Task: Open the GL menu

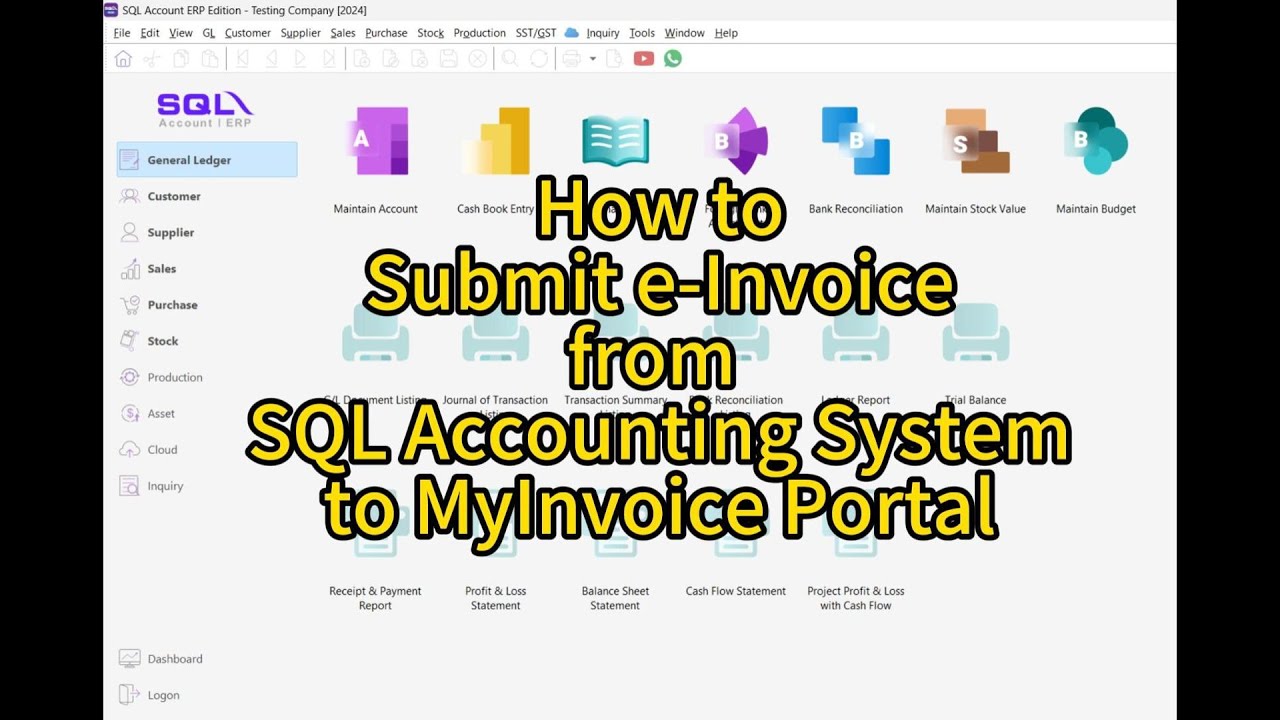Action: pyautogui.click(x=209, y=33)
